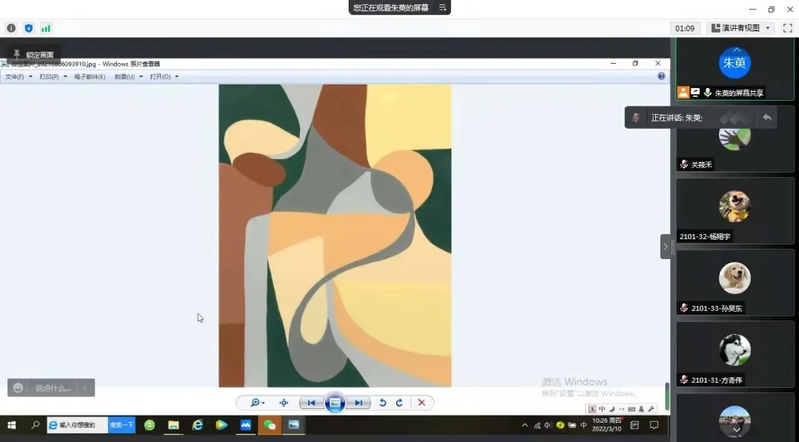Screen dimensions: 799x442
Task: Expand the arrow beside 文件(F)
Action: tap(31, 76)
